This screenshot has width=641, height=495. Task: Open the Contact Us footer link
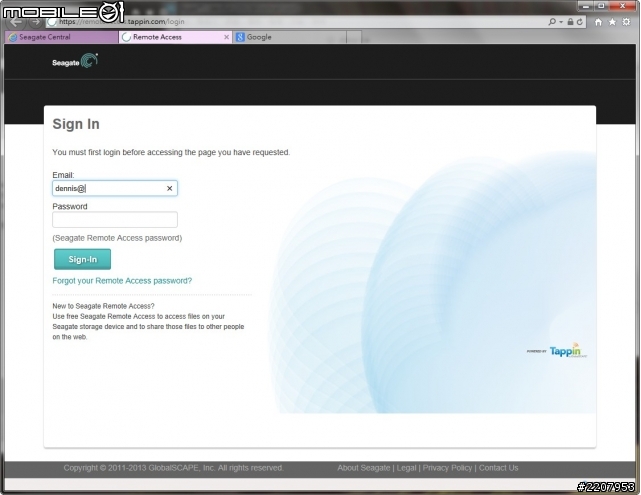pos(498,468)
